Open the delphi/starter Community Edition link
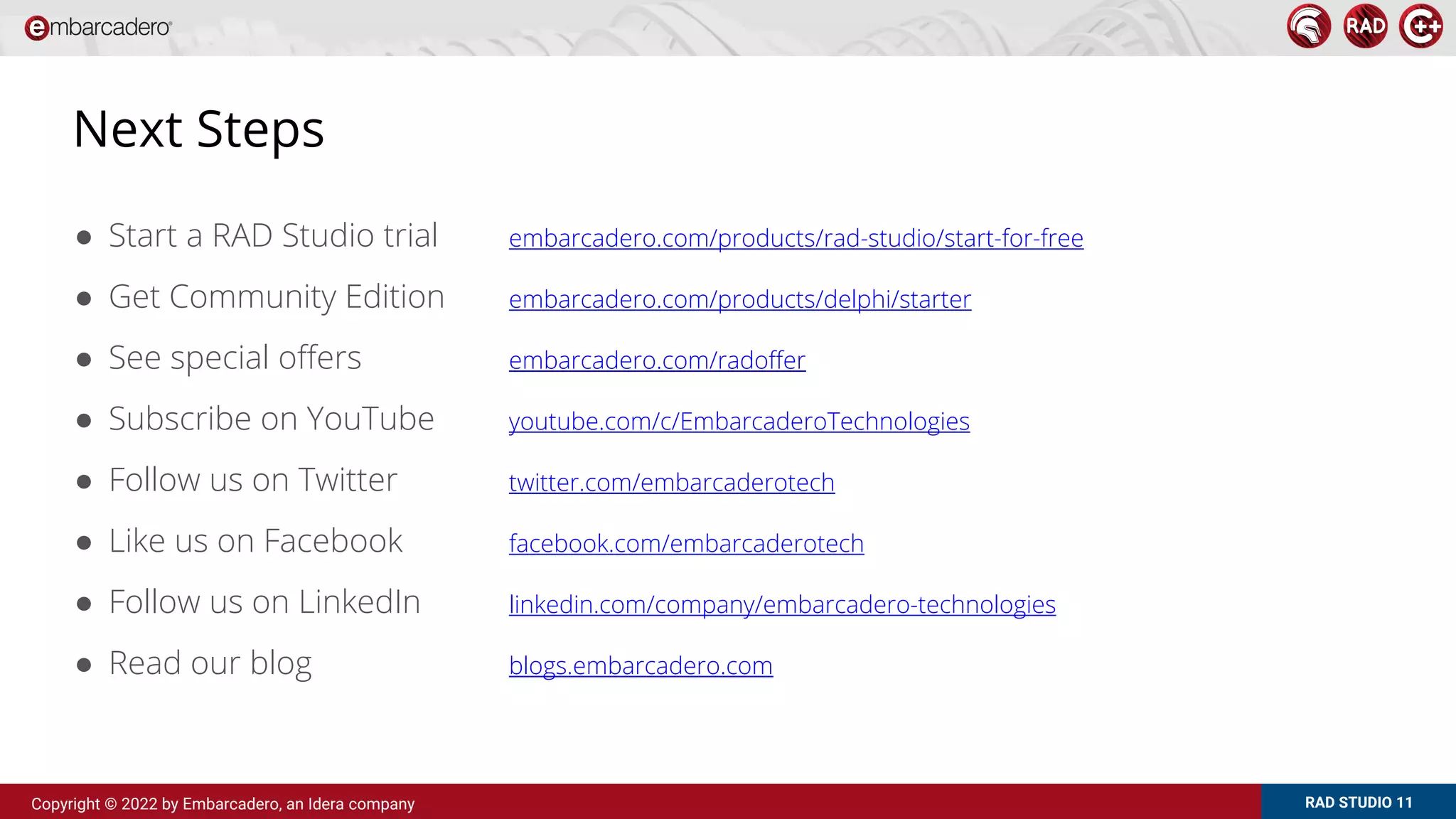1456x819 pixels. click(739, 299)
